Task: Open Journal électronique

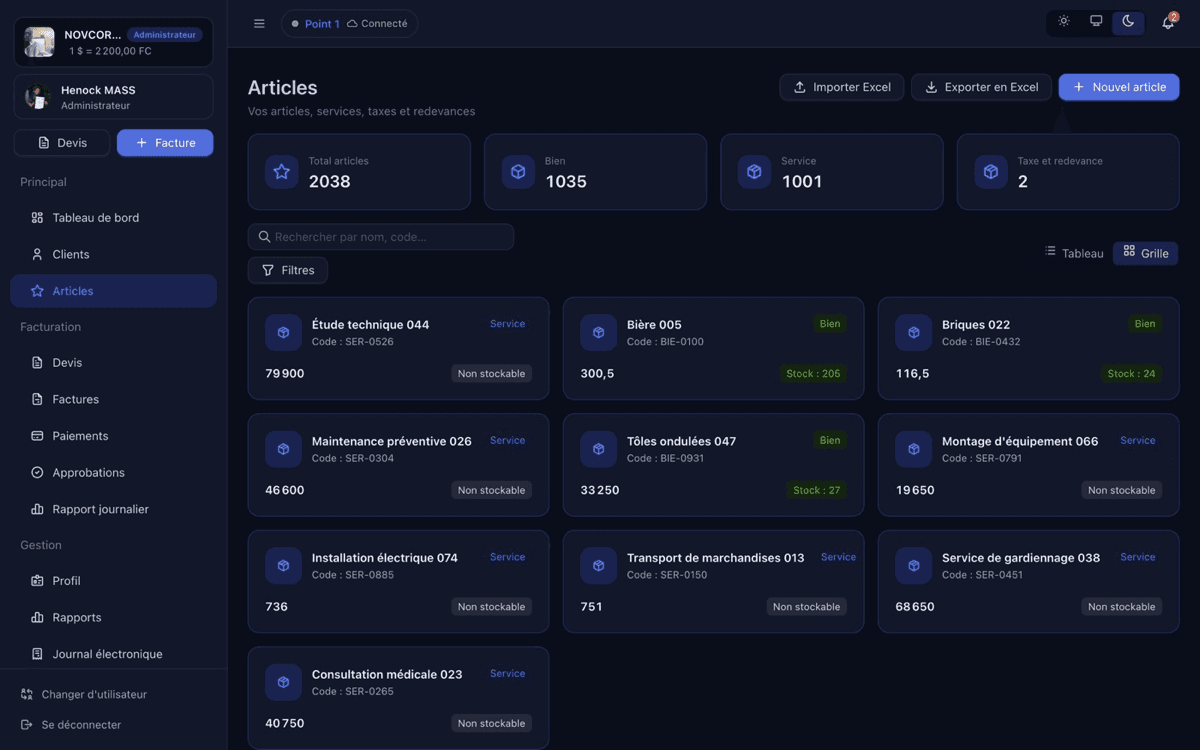Action: (x=113, y=654)
